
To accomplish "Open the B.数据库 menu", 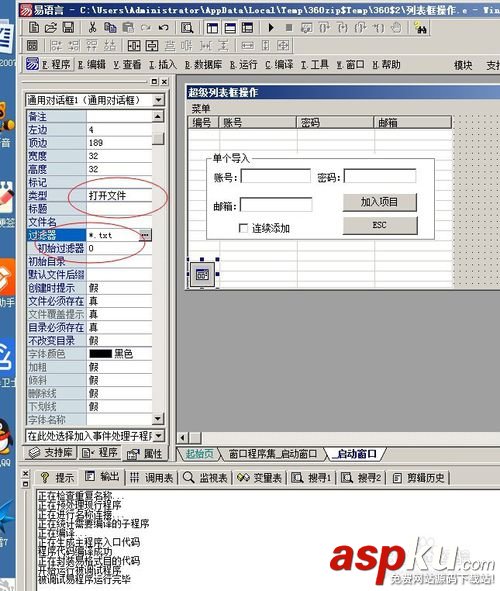I will point(203,64).
